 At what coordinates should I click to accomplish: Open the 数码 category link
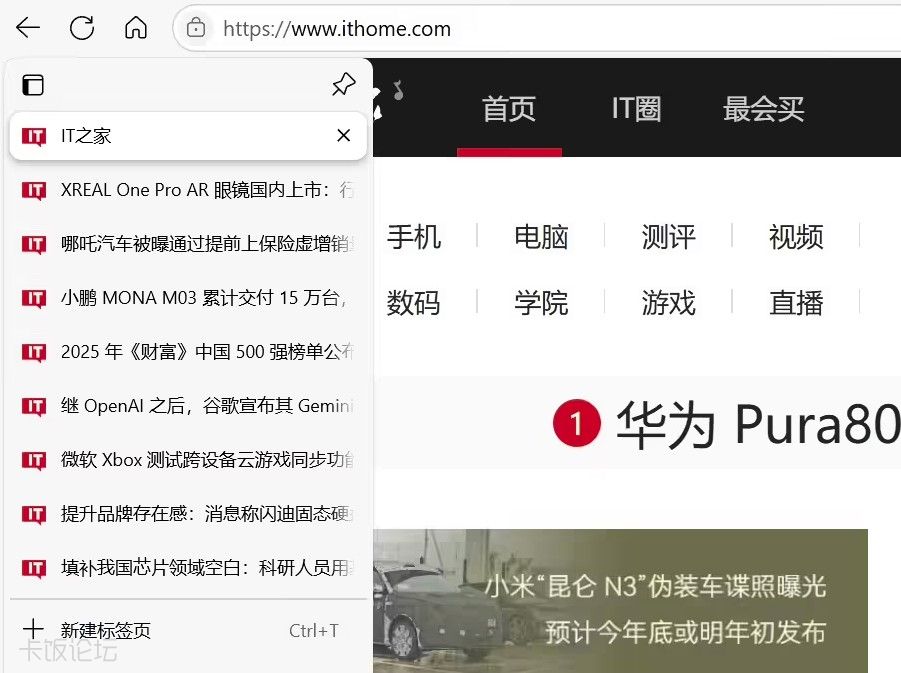pyautogui.click(x=414, y=302)
